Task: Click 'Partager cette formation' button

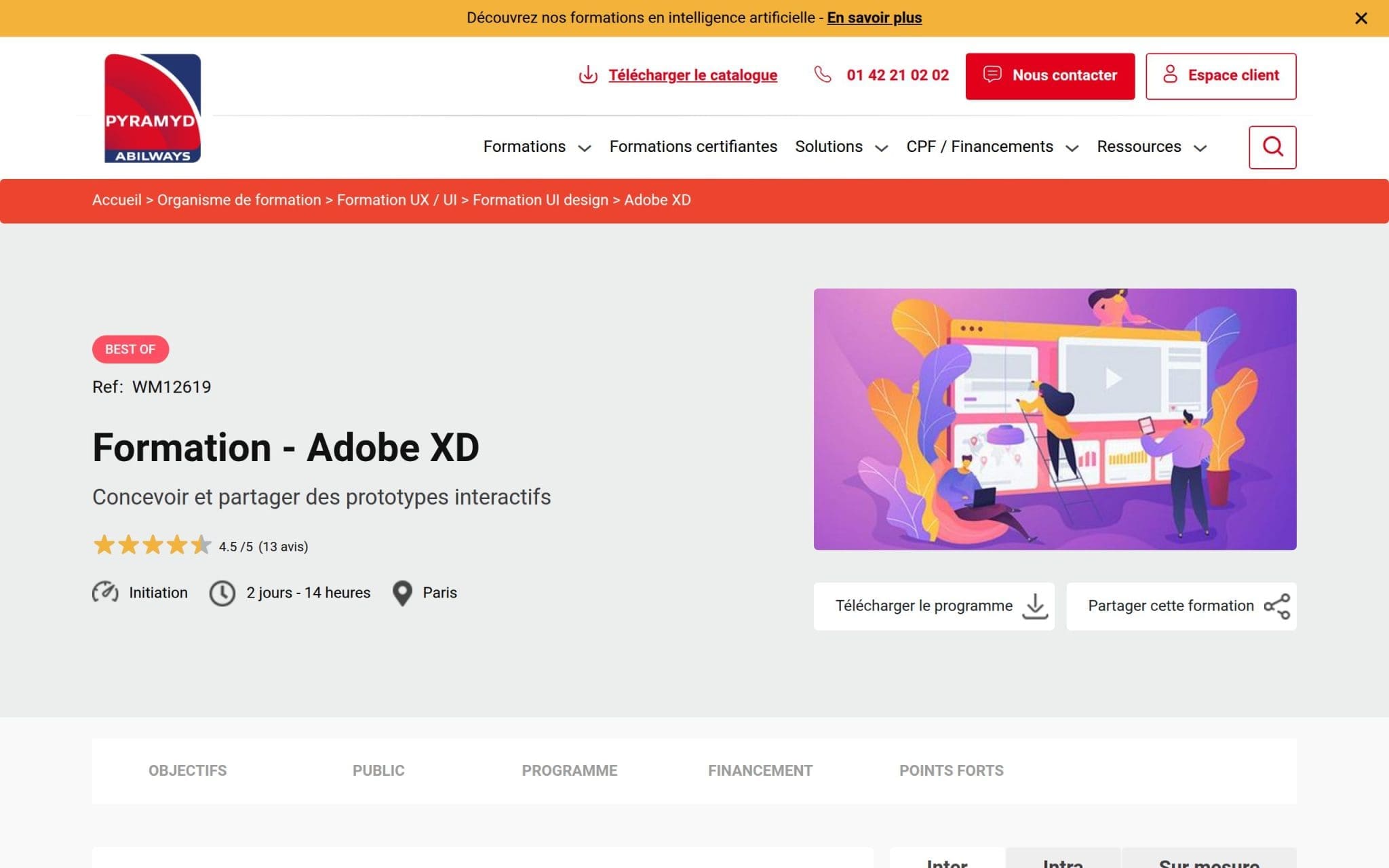Action: point(1181,606)
